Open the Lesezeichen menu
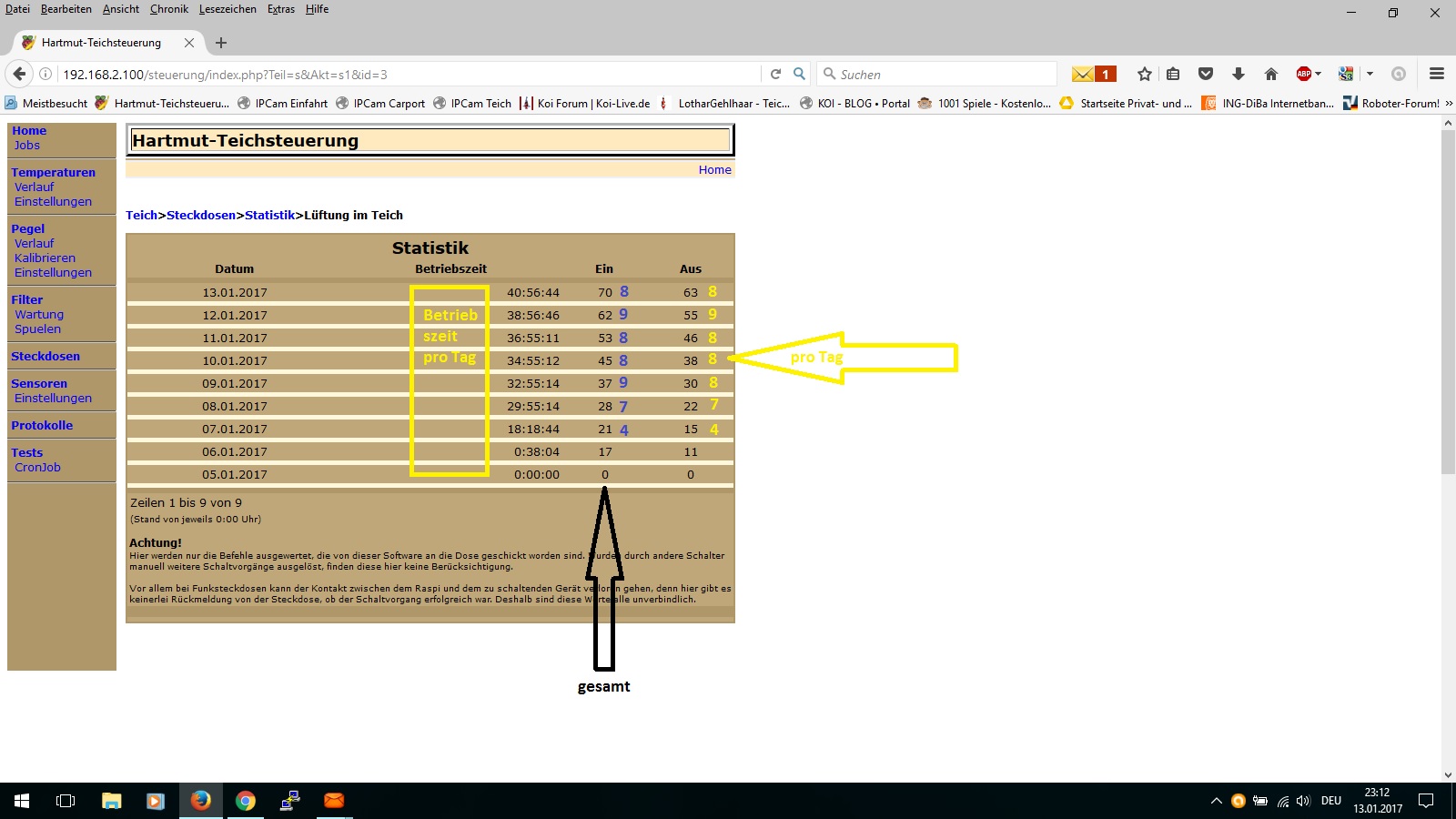 [x=227, y=9]
